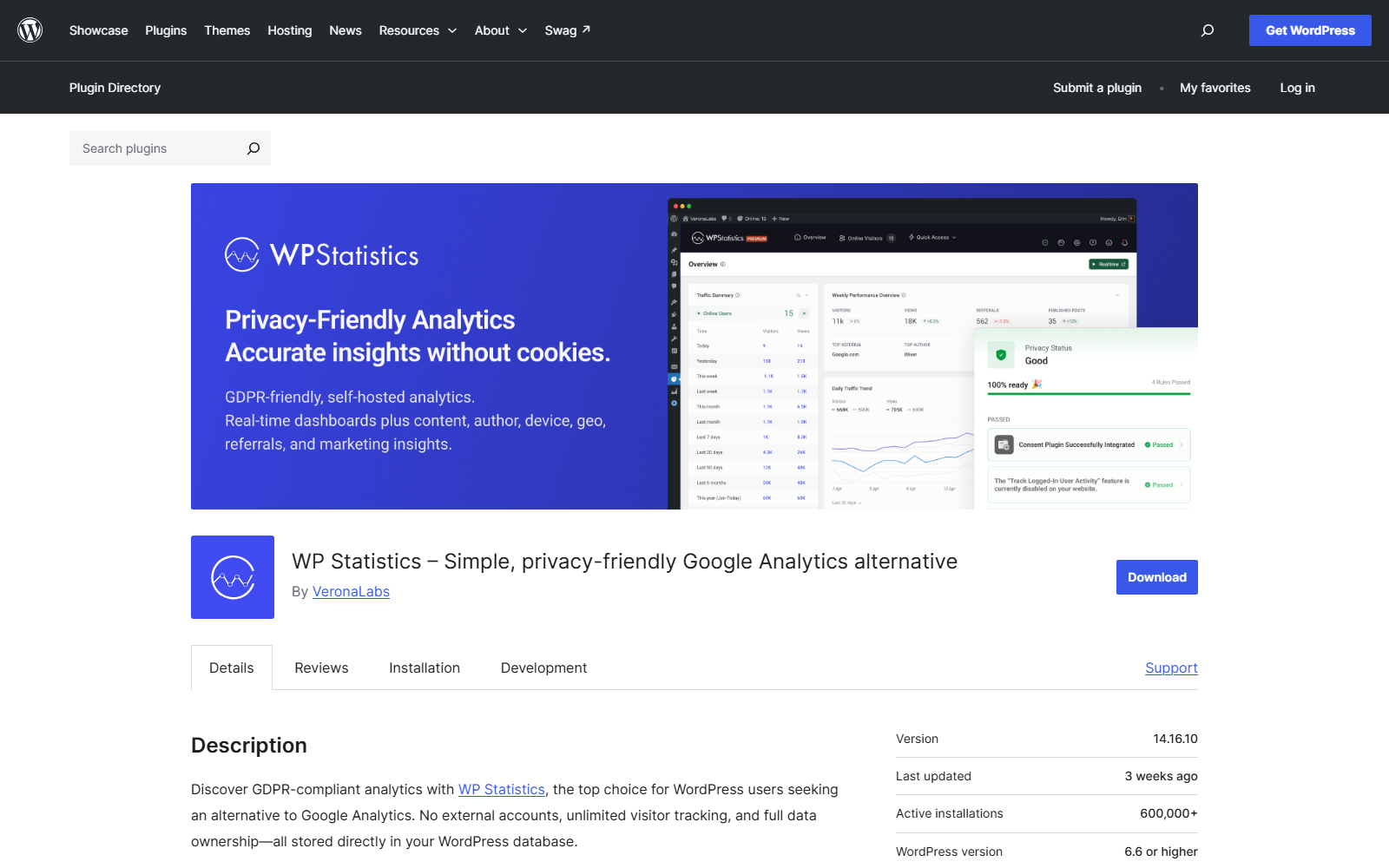Click the Description heading
This screenshot has height=868, width=1389.
click(249, 746)
